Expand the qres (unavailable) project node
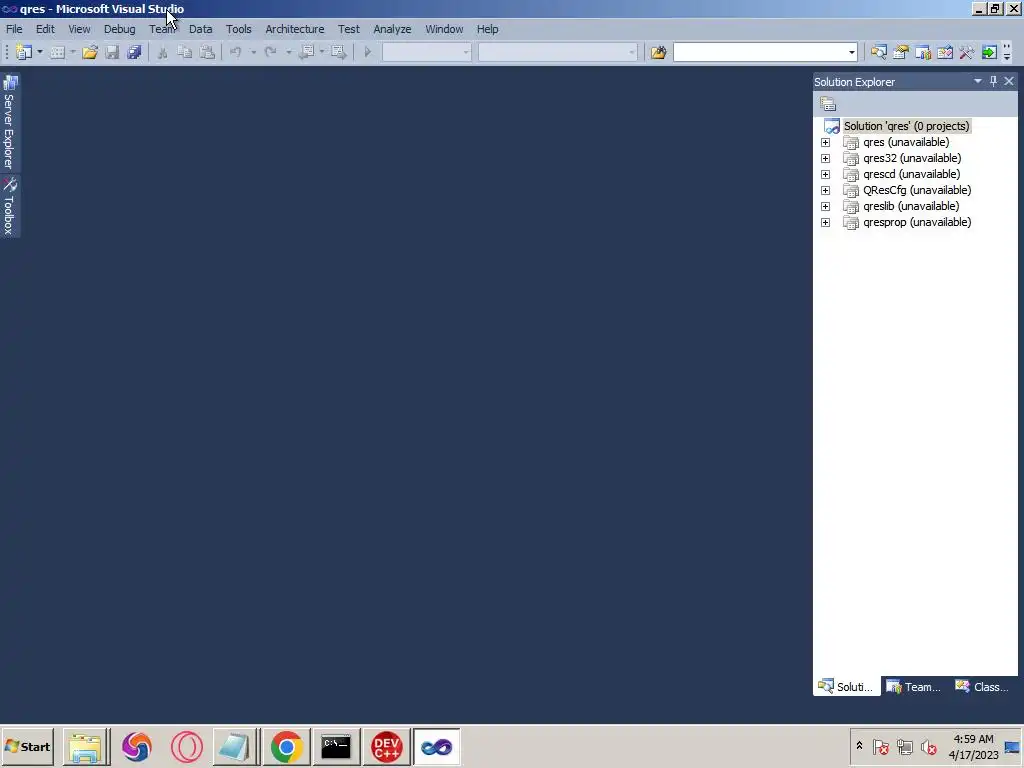The width and height of the screenshot is (1024, 768). pos(825,142)
